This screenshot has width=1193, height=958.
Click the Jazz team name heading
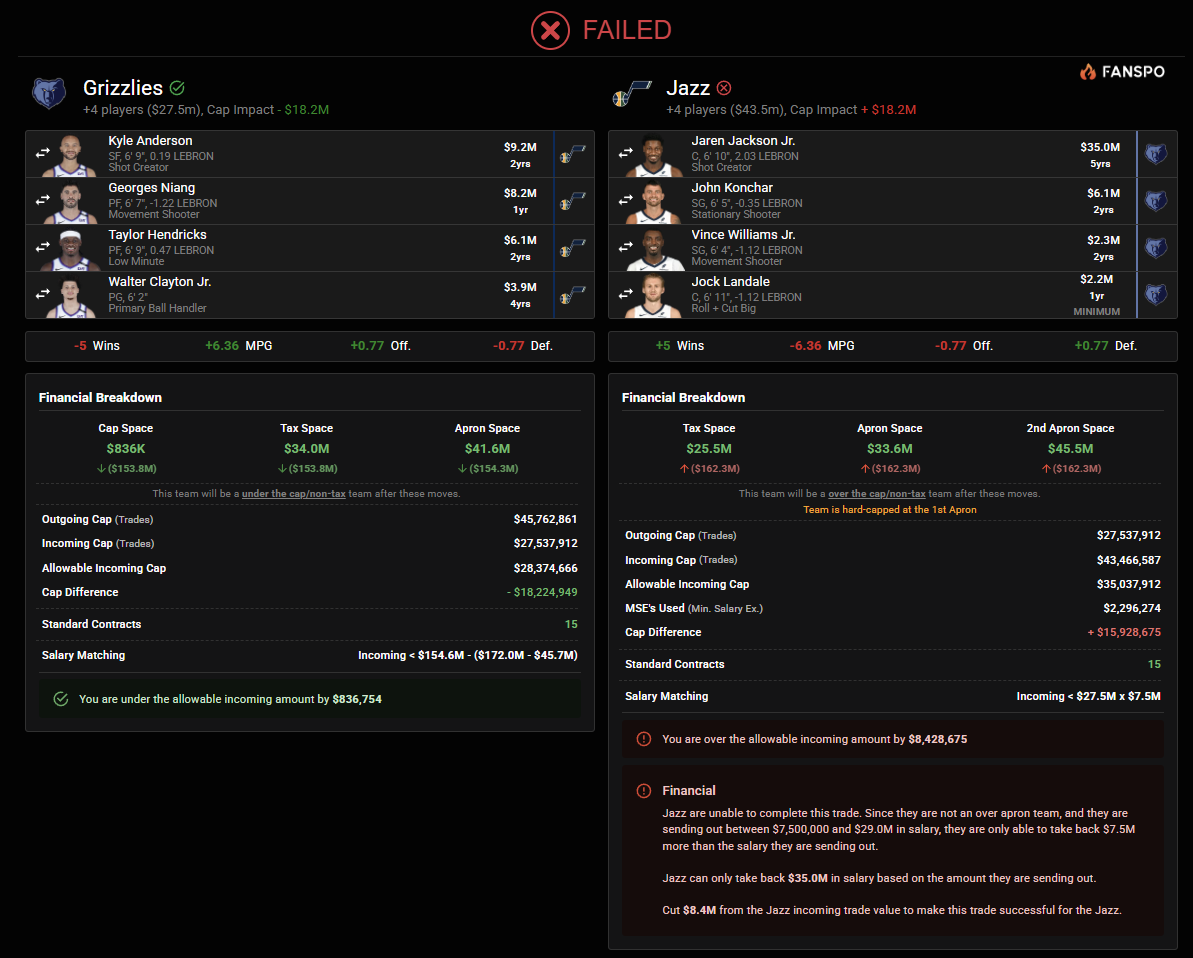coord(688,88)
